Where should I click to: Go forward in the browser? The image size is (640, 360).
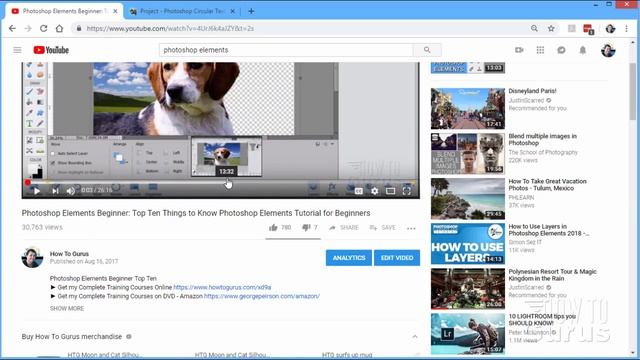(28, 28)
